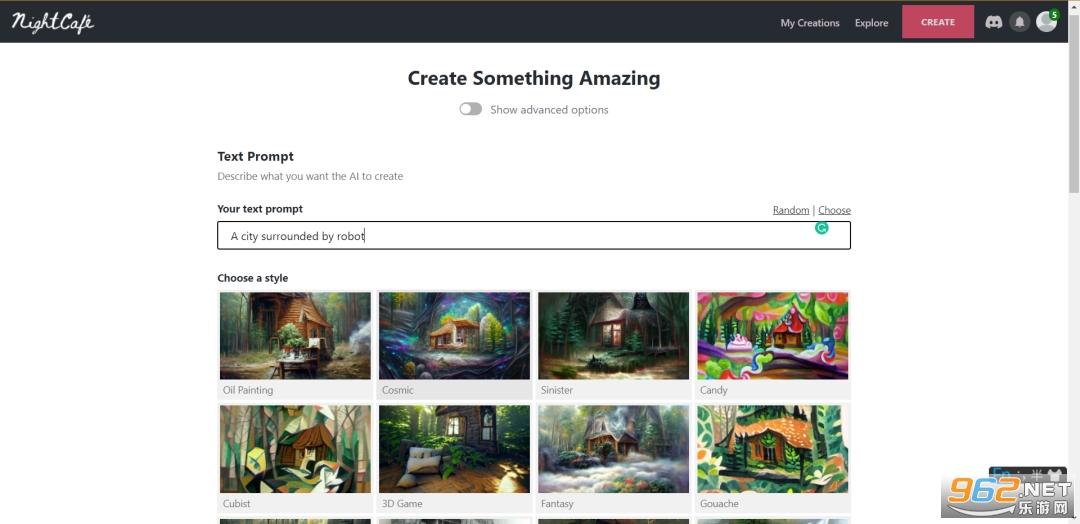Click the green Grammarly icon in prompt field

tap(821, 228)
